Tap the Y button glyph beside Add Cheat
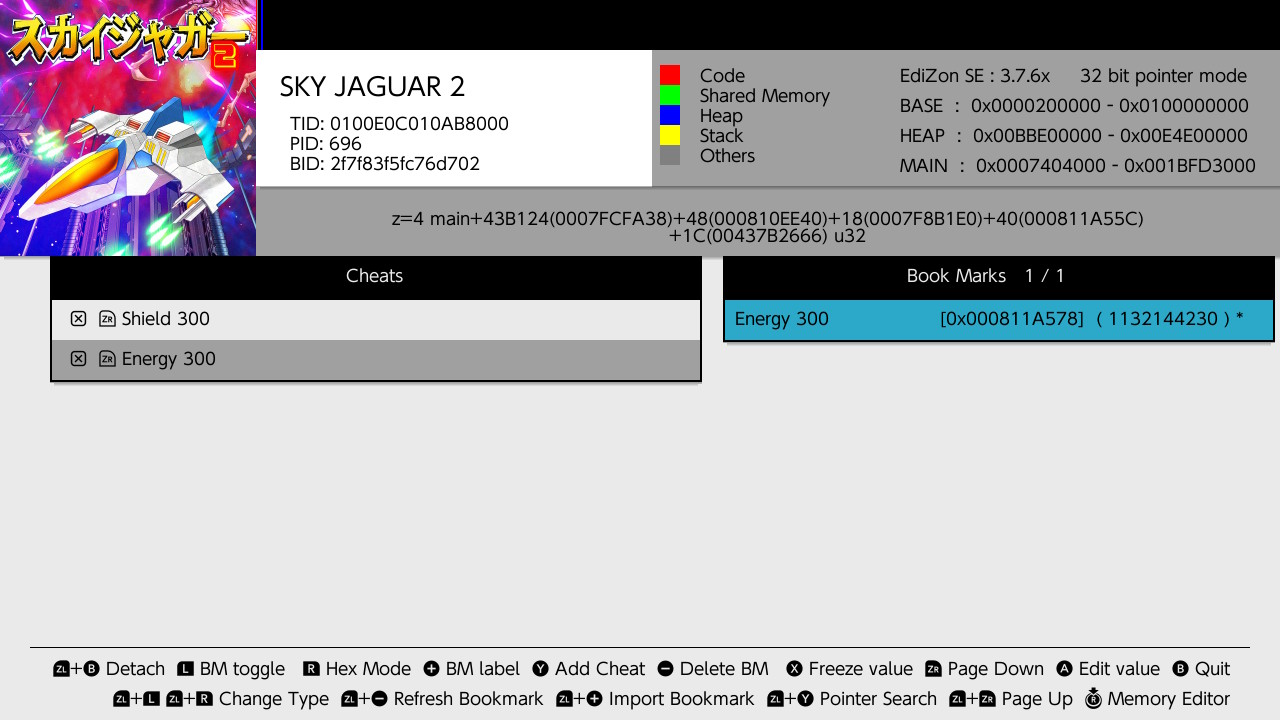The width and height of the screenshot is (1280, 720). pos(540,669)
